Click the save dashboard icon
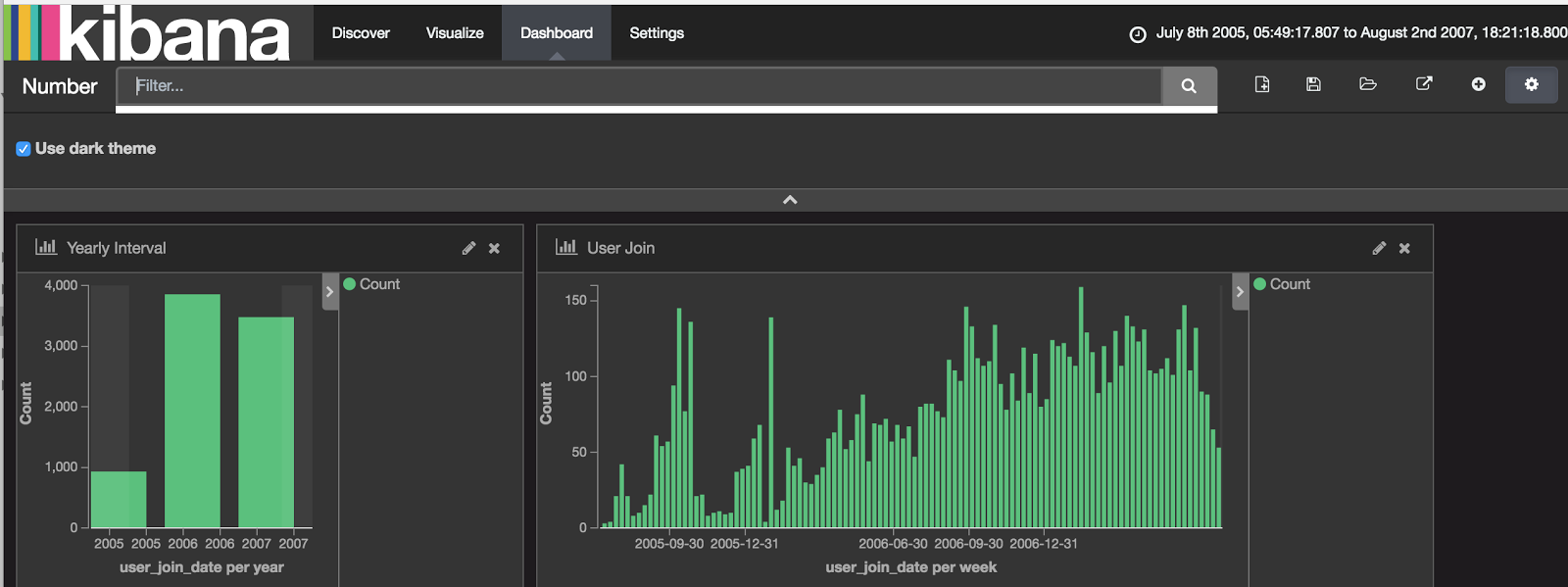Screen dimensions: 1568x587 [1314, 85]
